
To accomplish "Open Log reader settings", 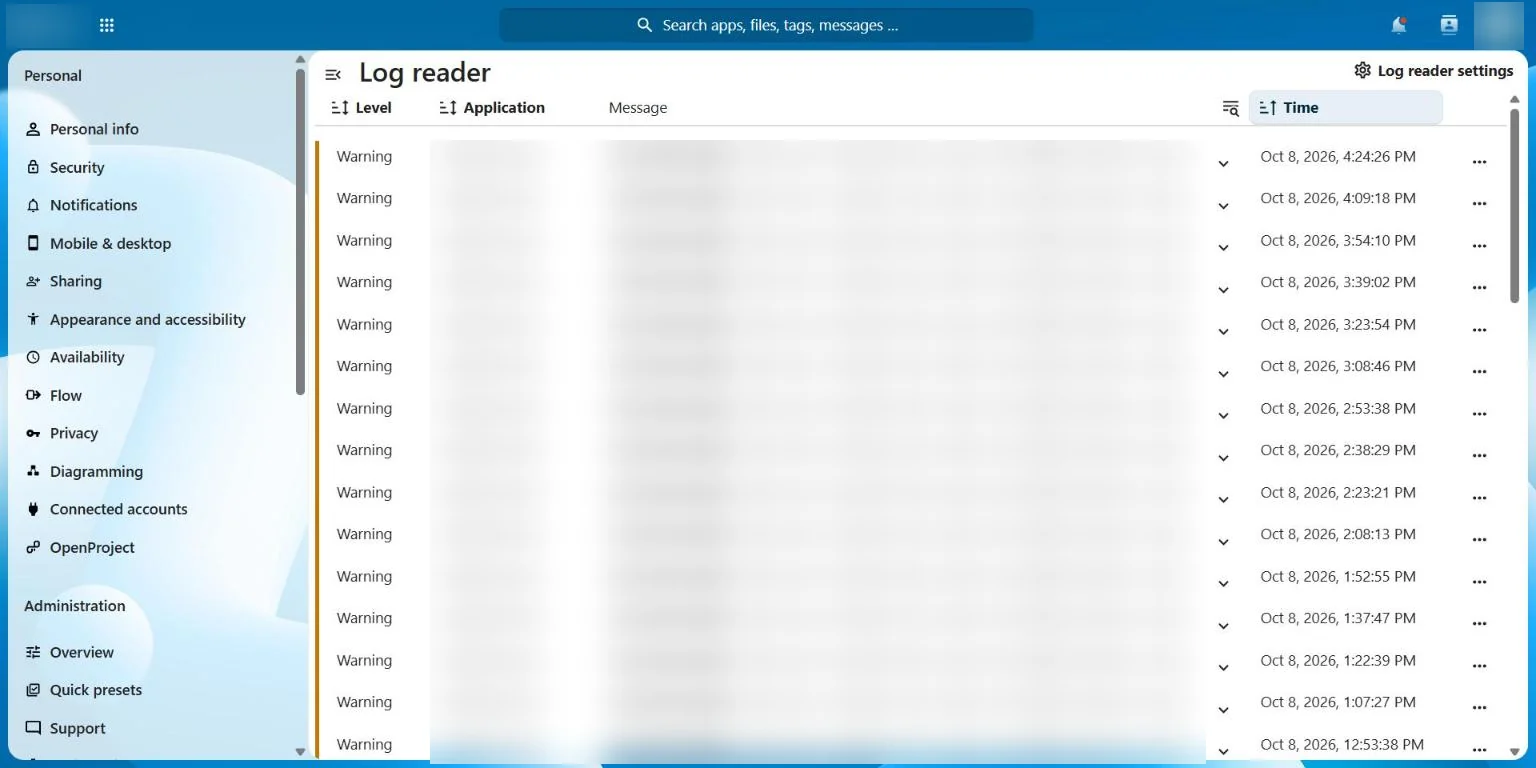I will (1433, 71).
